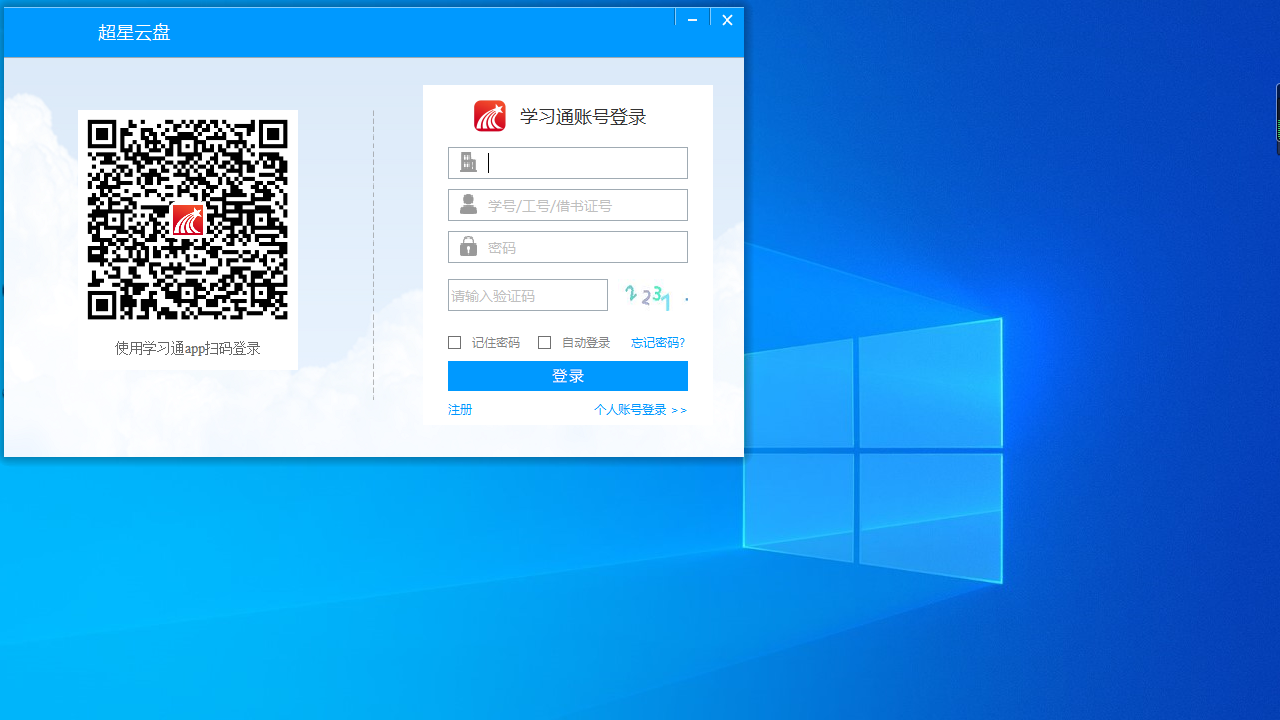Click the QR code for app login

click(188, 220)
